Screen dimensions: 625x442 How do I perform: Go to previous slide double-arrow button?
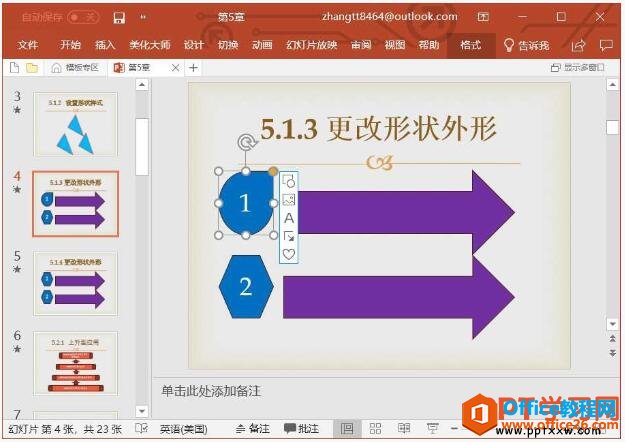pyautogui.click(x=612, y=339)
